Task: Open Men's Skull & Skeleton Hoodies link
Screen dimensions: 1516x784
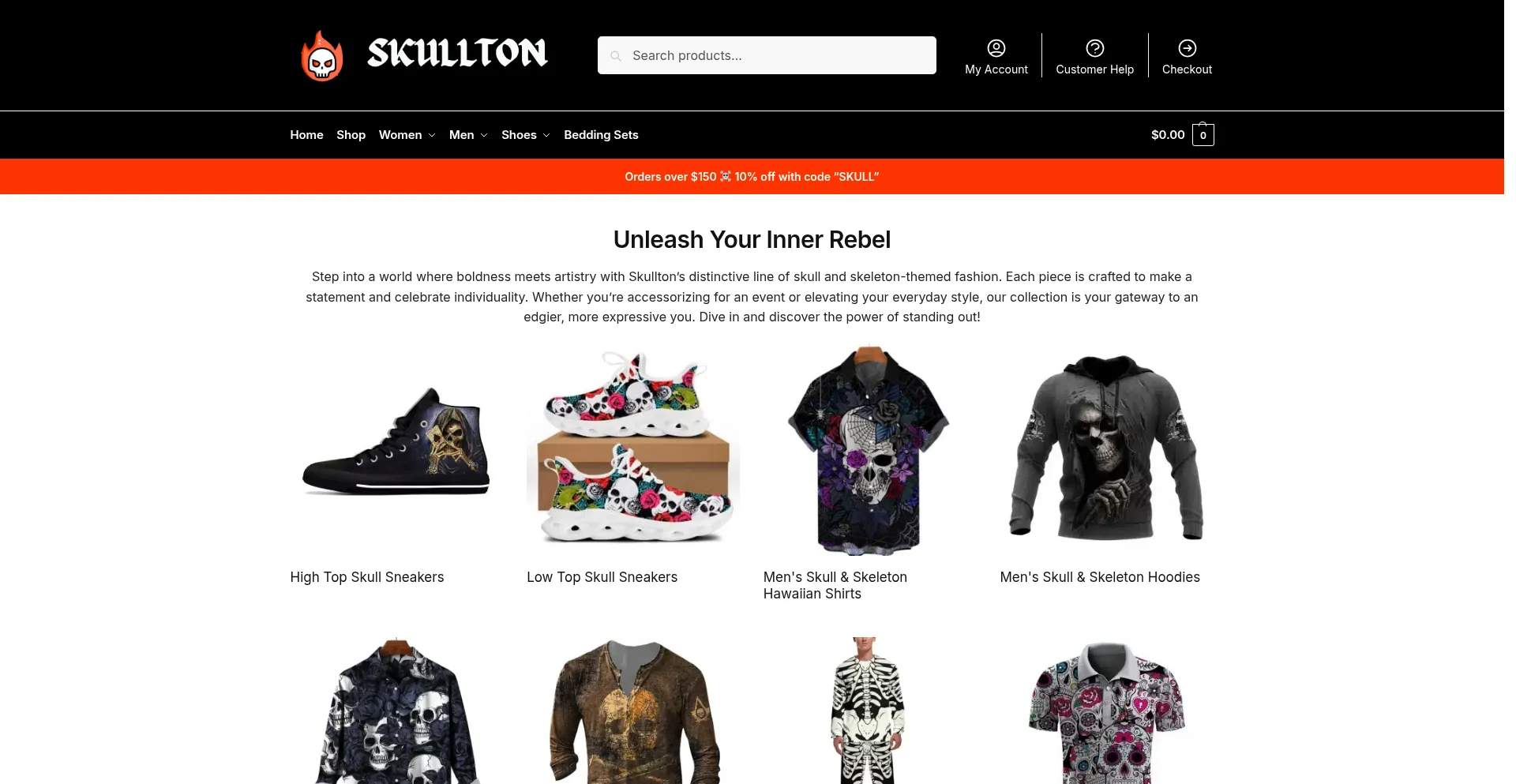Action: pyautogui.click(x=1100, y=577)
